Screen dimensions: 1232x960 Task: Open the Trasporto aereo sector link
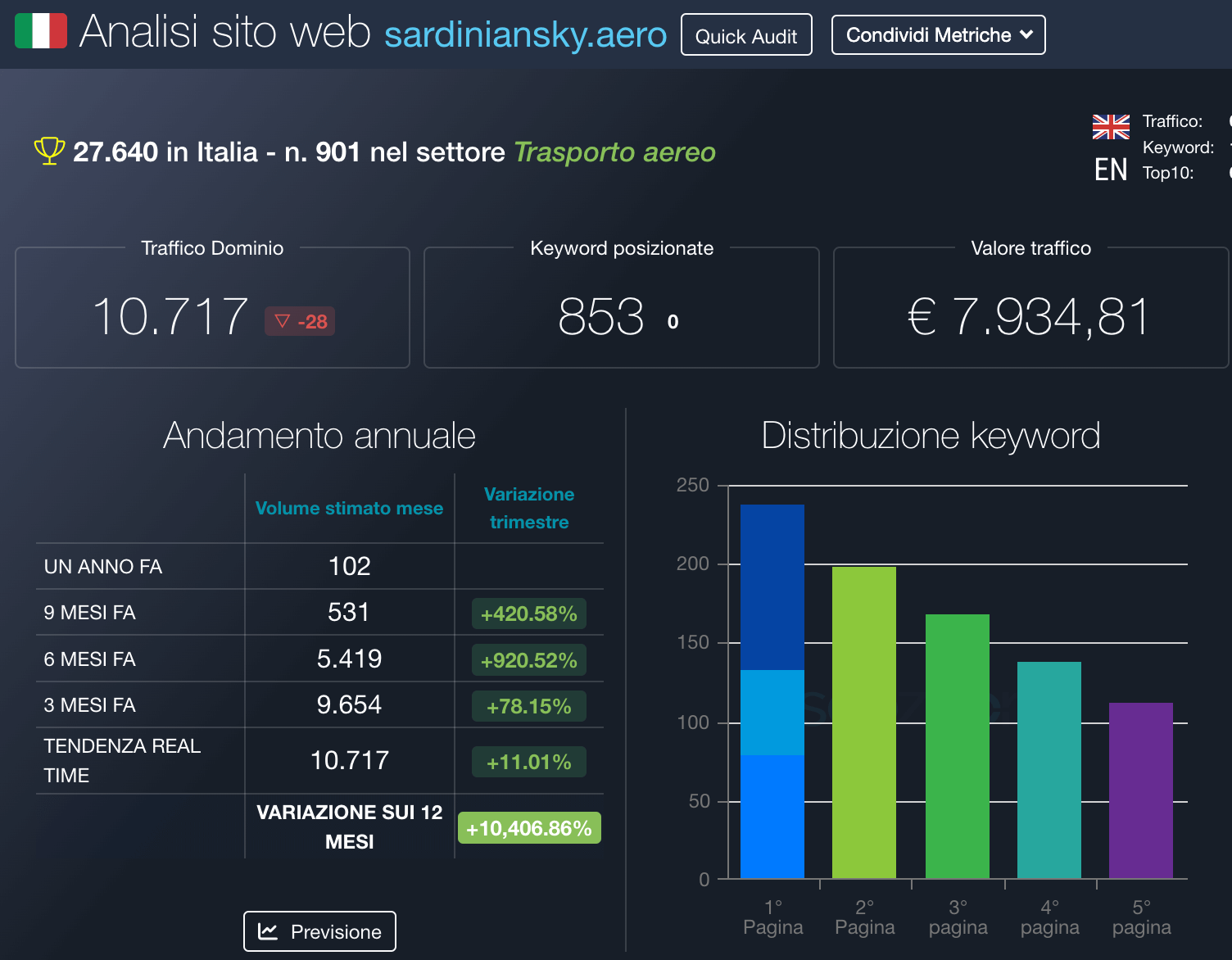pos(614,152)
